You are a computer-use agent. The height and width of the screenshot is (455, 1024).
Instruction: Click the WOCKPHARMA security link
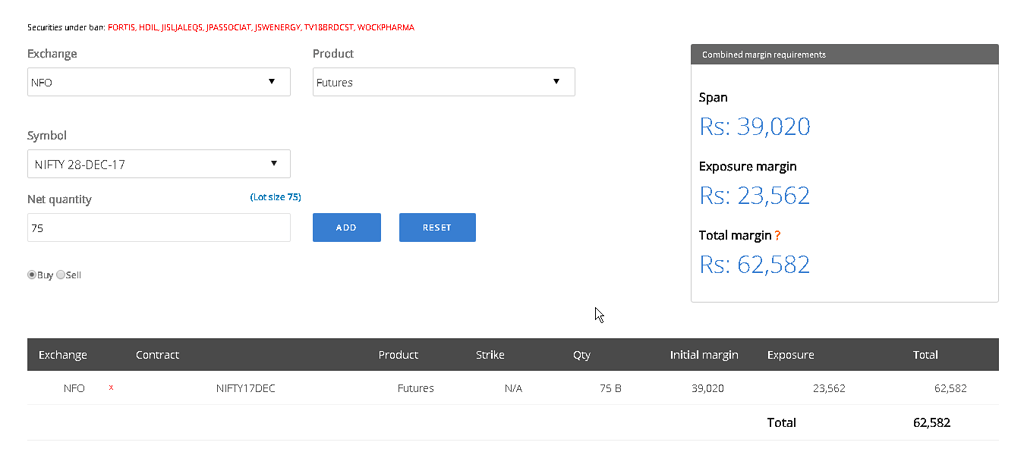(x=385, y=27)
